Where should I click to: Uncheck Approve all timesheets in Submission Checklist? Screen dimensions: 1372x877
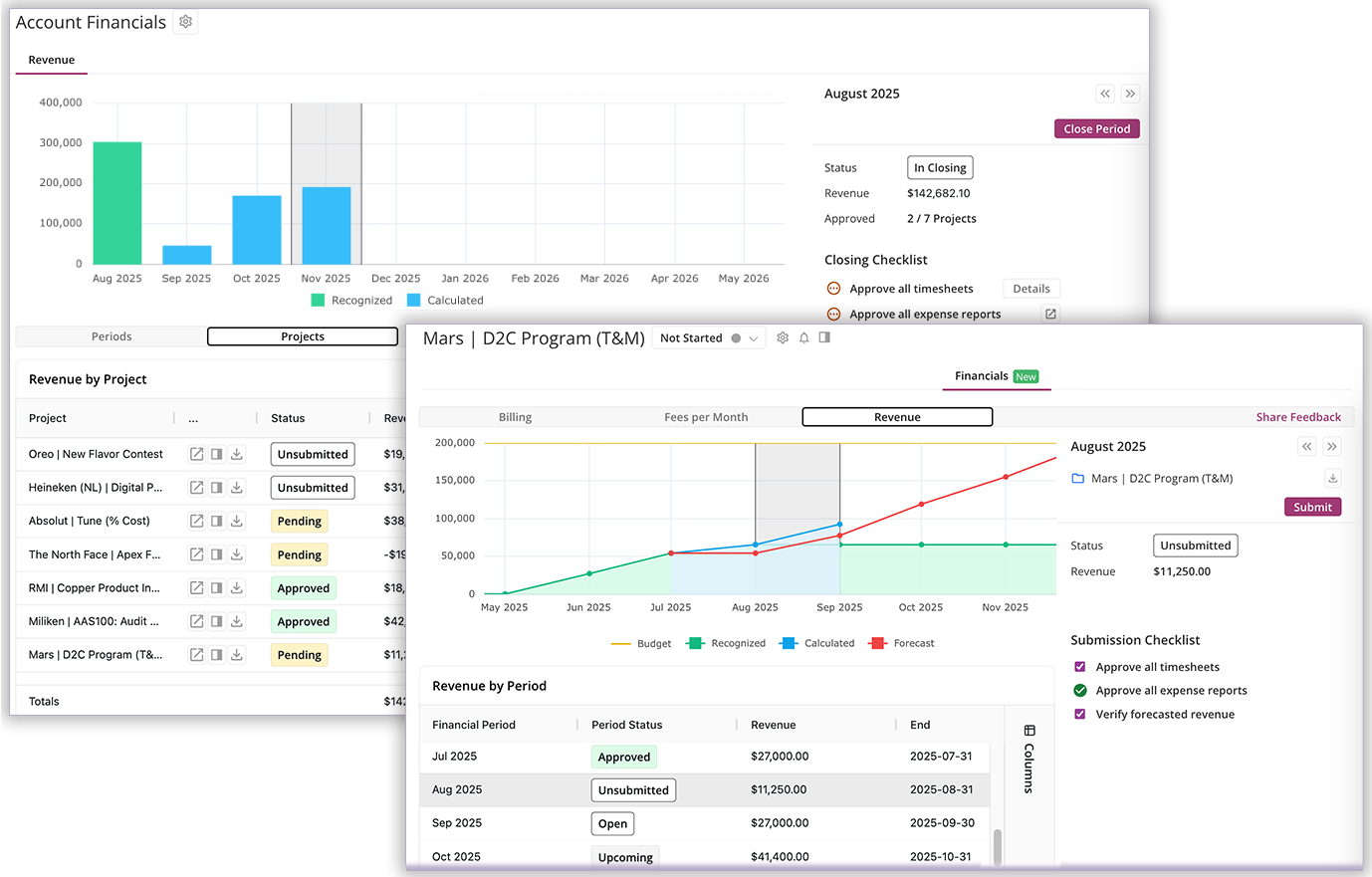1080,667
